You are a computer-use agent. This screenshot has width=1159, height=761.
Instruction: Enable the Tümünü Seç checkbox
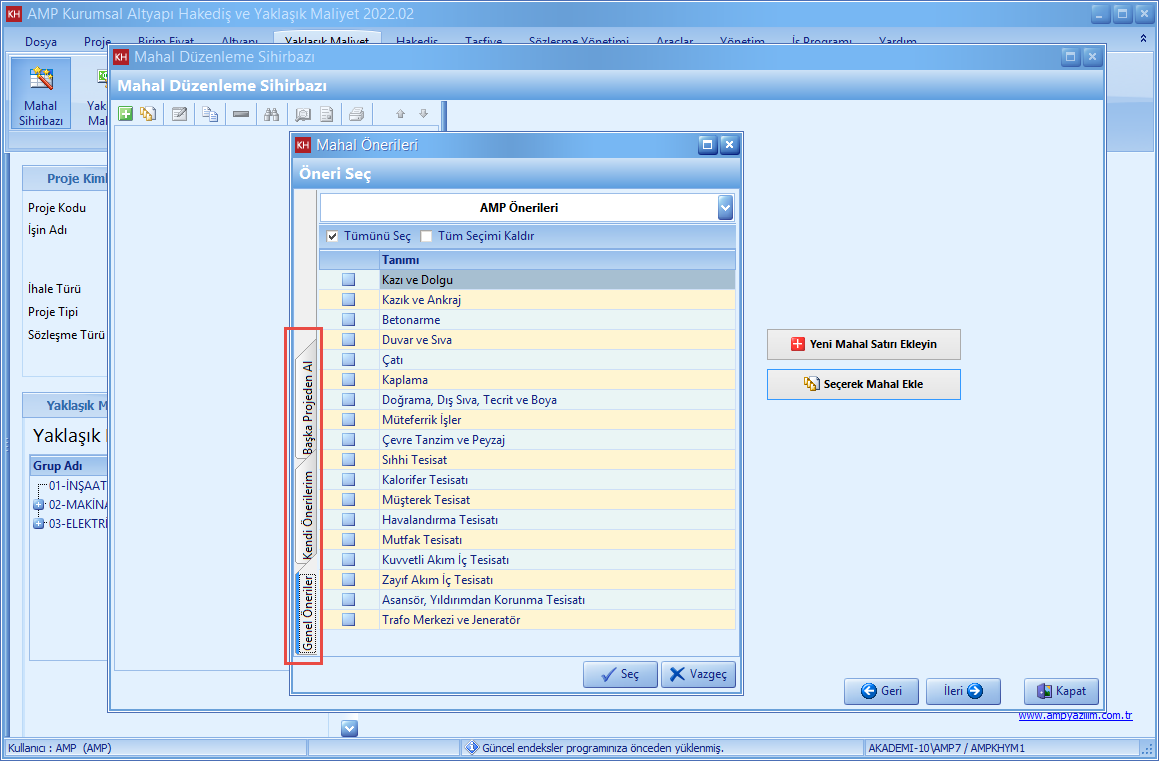pyautogui.click(x=333, y=237)
